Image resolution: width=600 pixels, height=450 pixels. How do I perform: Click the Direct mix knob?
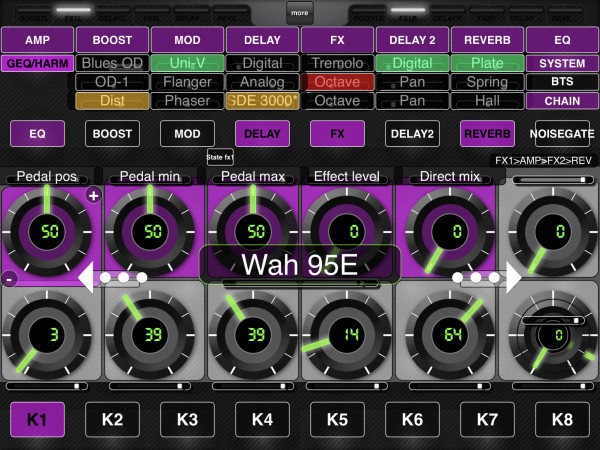(450, 232)
